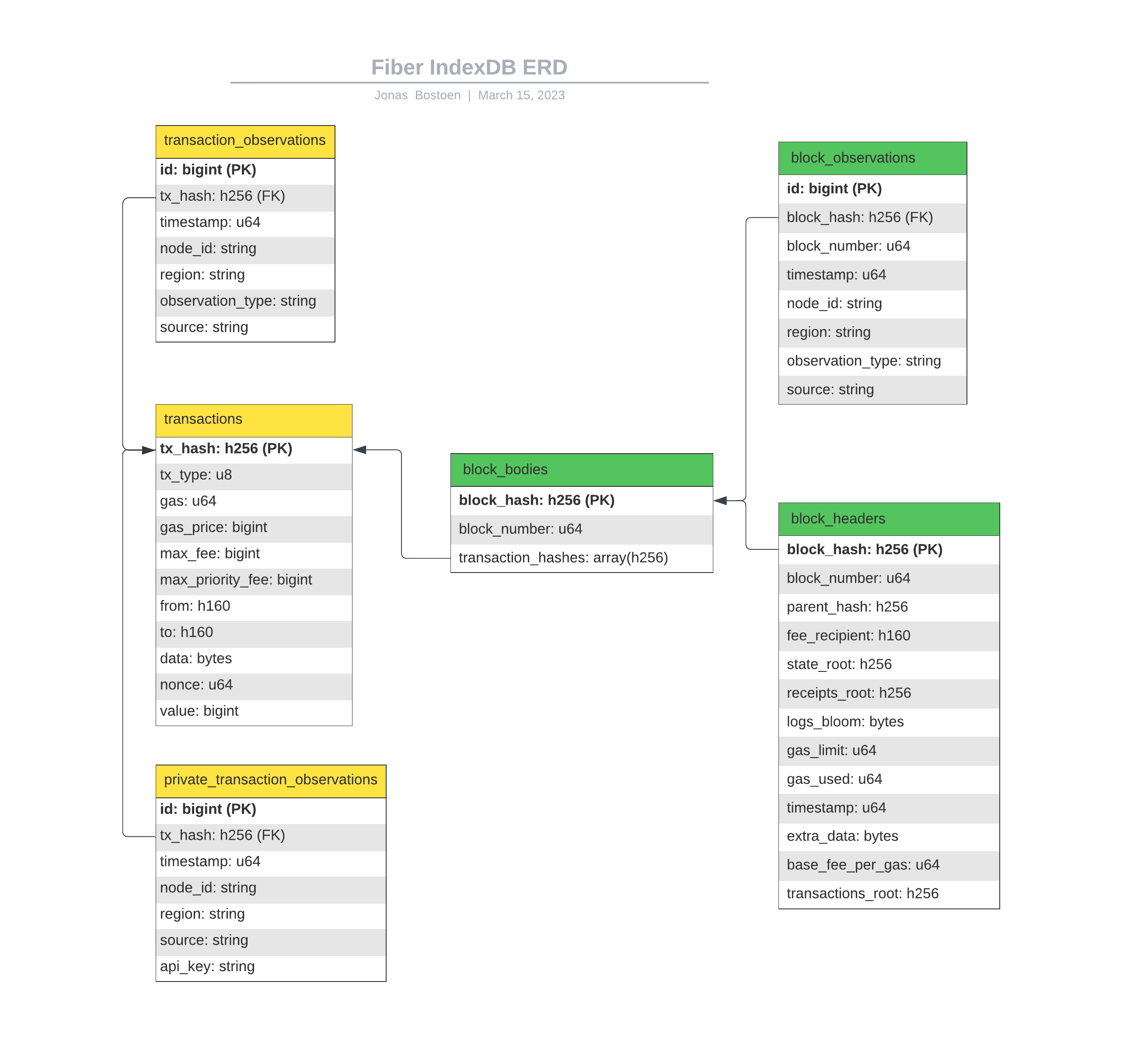Select the fee_recipient: h160 row
1148x1041 pixels.
point(889,636)
